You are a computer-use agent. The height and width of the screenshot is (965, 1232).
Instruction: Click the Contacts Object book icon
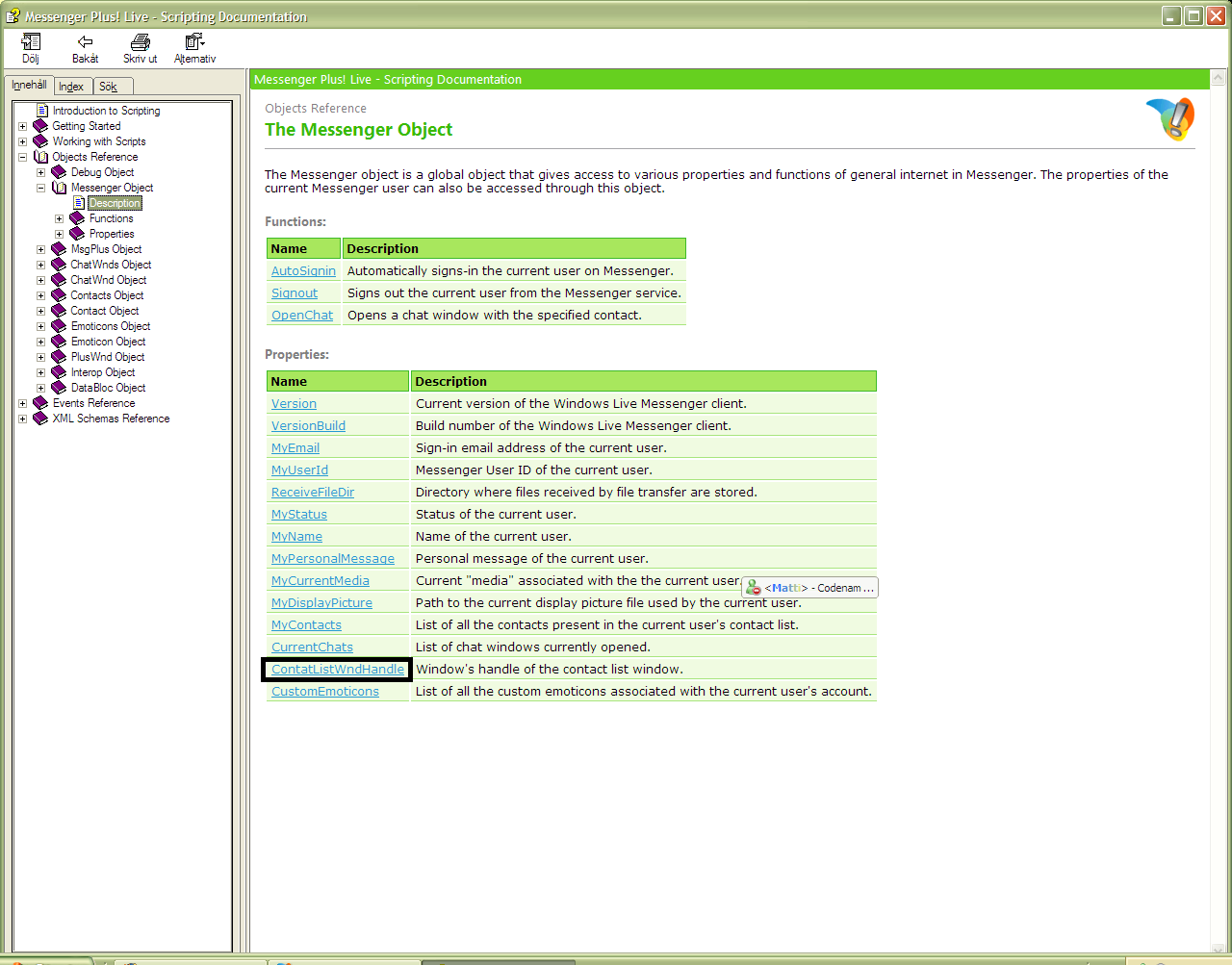(59, 295)
